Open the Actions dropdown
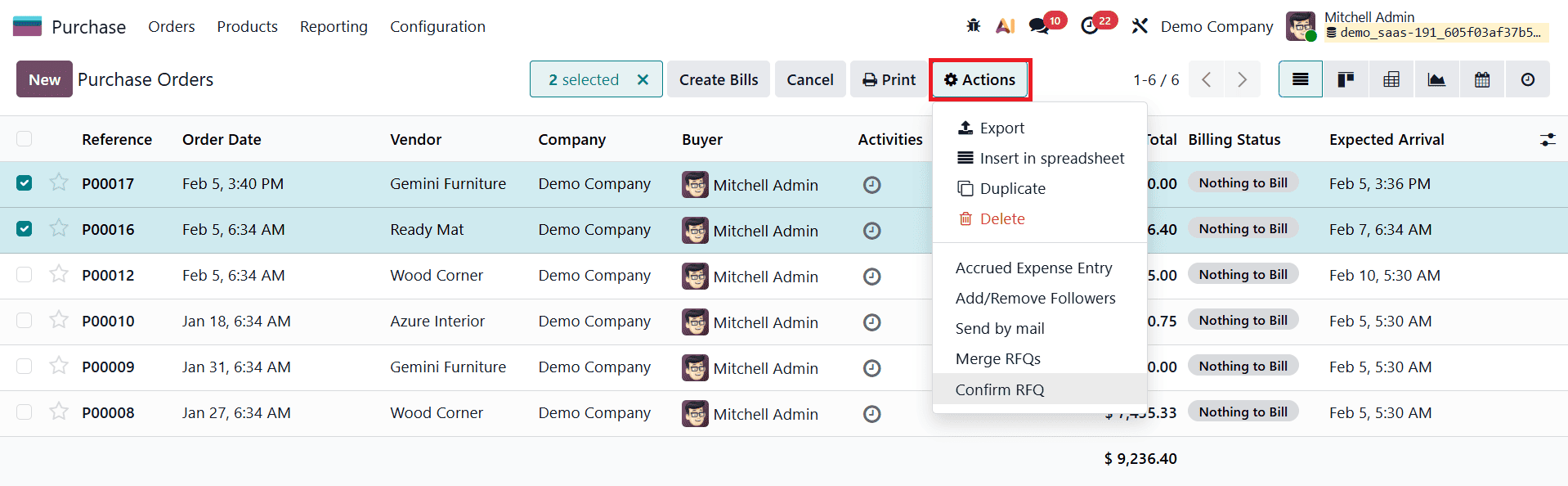The height and width of the screenshot is (486, 1568). [x=979, y=79]
